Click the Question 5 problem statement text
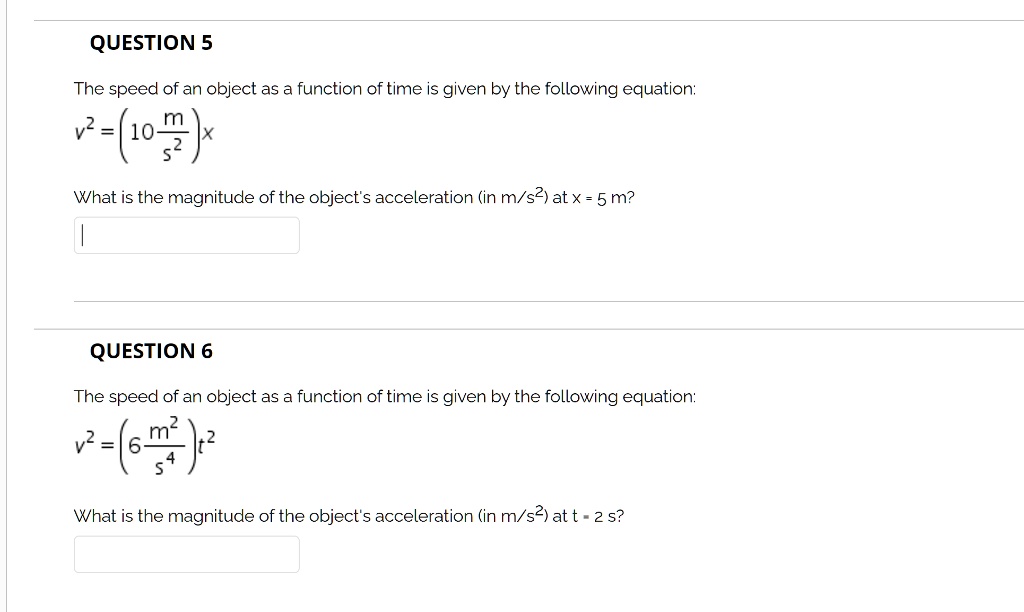Image resolution: width=1024 pixels, height=612 pixels. click(x=385, y=88)
